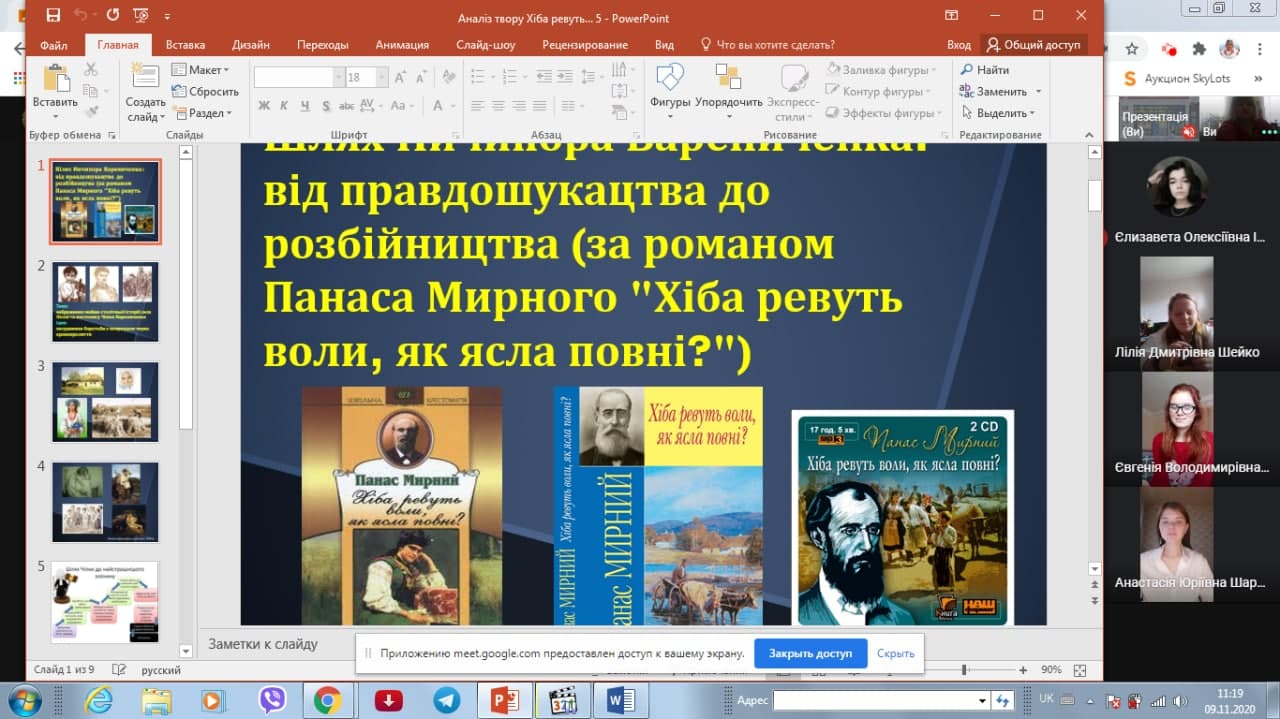Image resolution: width=1280 pixels, height=719 pixels.
Task: Select slide 4 thumbnail in slide panel
Action: (105, 502)
